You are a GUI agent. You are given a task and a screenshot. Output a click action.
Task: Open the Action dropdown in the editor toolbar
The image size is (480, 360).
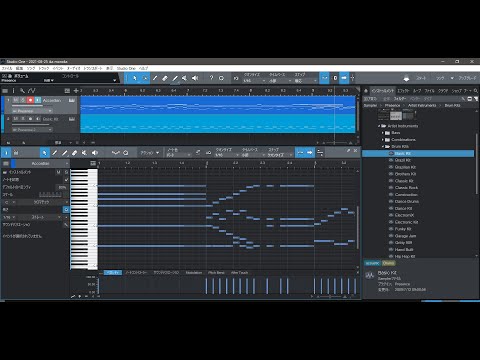tap(150, 153)
